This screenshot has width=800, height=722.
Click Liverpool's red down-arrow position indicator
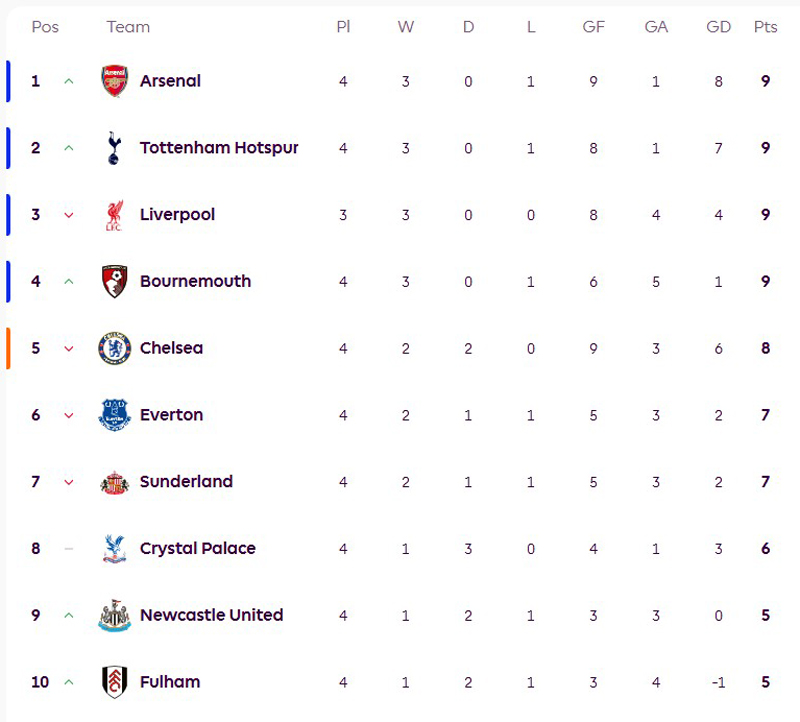click(x=69, y=215)
